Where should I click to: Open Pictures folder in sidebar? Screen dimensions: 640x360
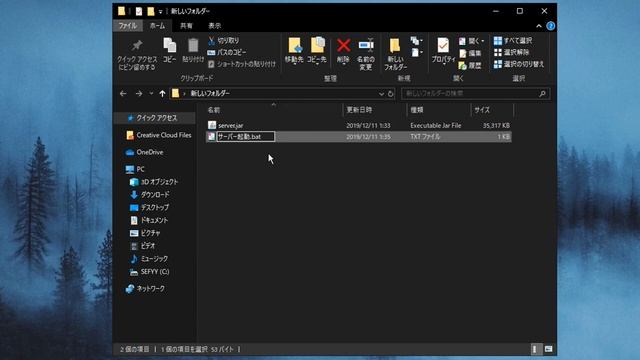point(145,233)
